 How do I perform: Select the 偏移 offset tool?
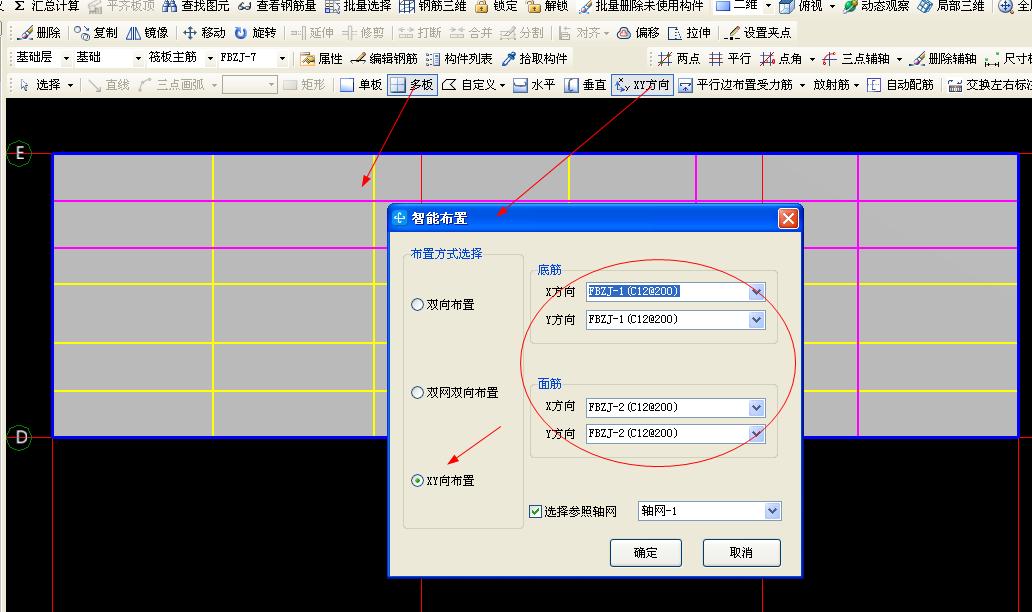click(x=638, y=32)
